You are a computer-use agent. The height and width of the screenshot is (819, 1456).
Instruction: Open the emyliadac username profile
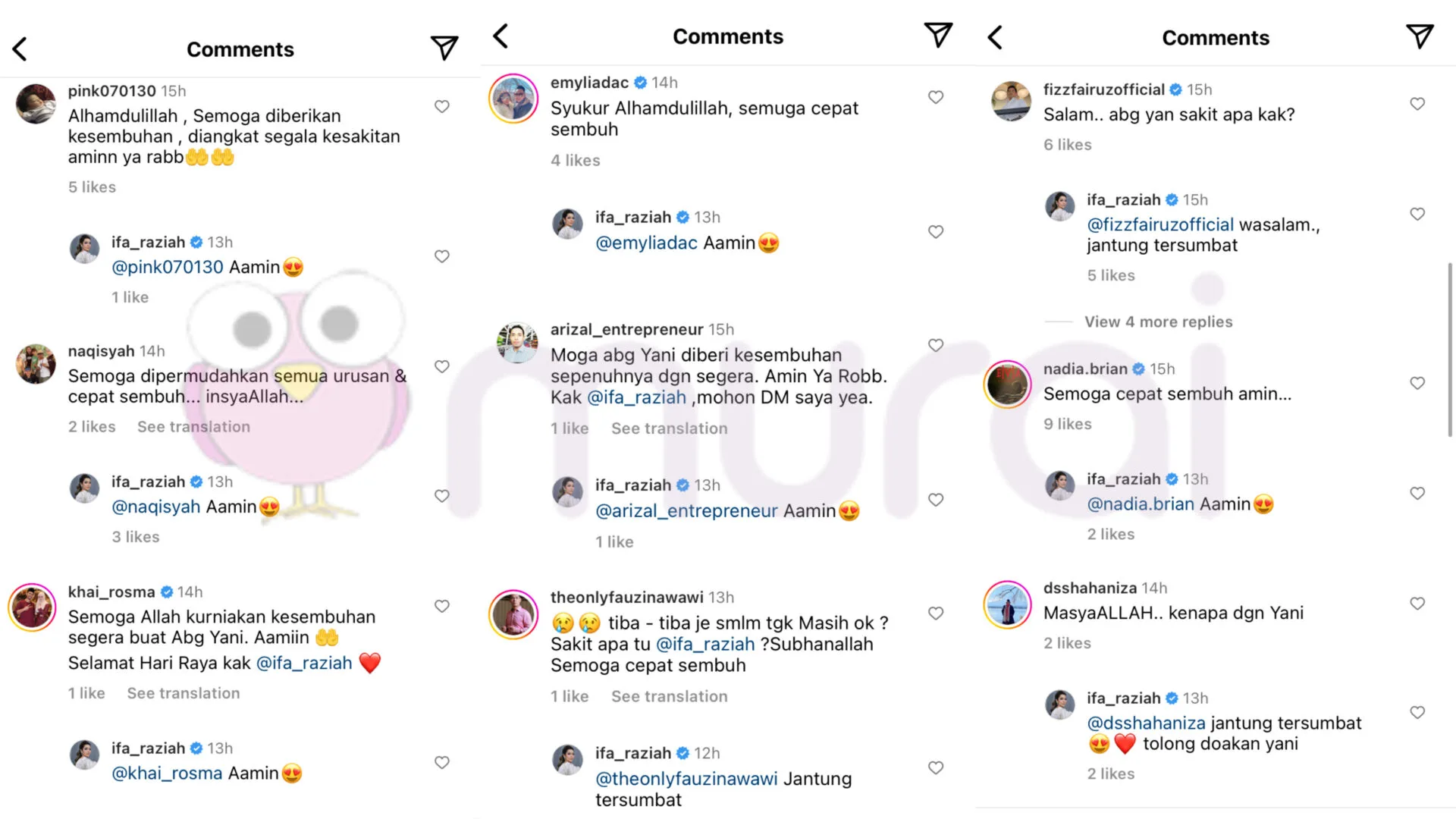[x=589, y=83]
